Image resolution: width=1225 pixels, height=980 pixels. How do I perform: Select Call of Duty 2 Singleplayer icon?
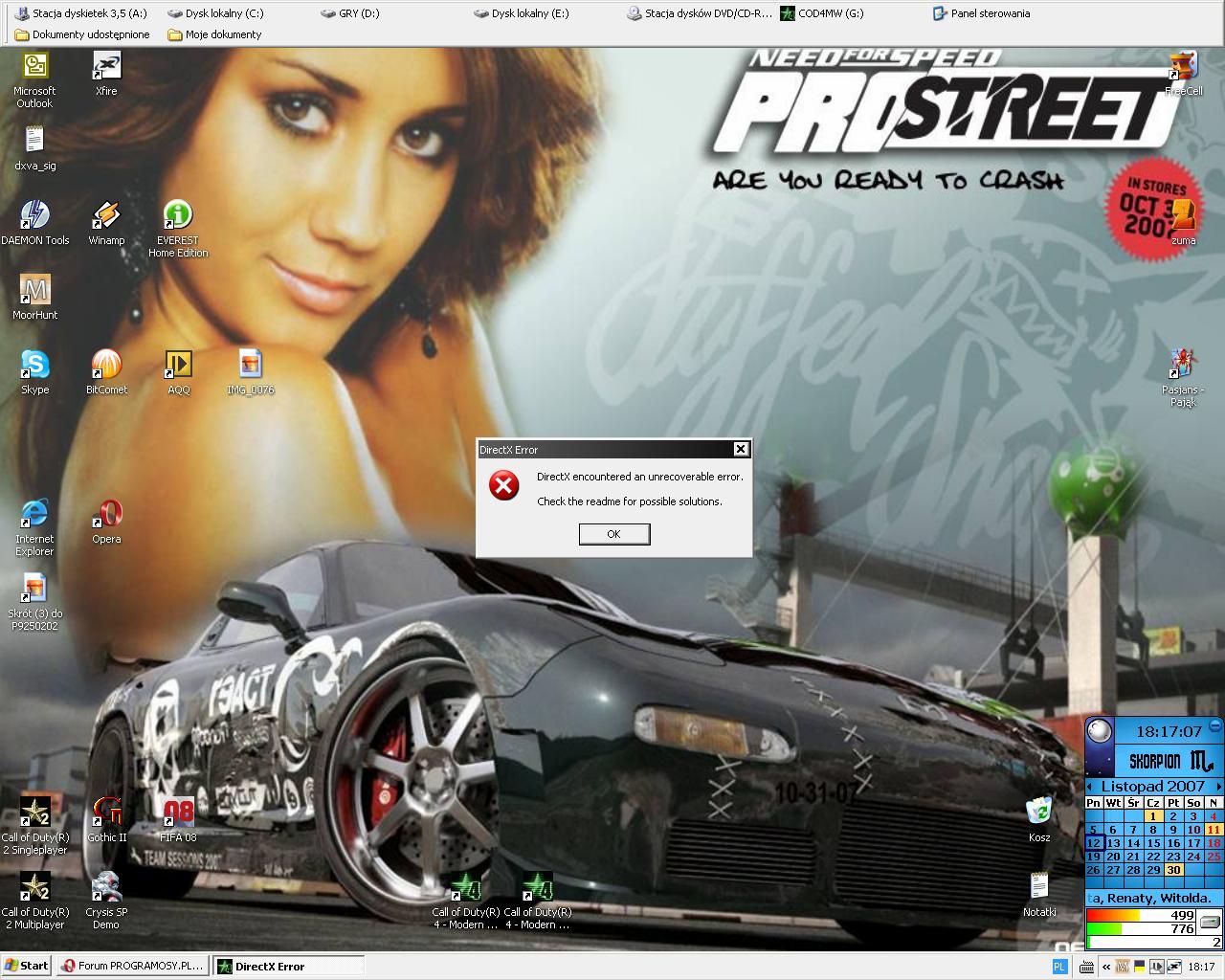tap(34, 827)
